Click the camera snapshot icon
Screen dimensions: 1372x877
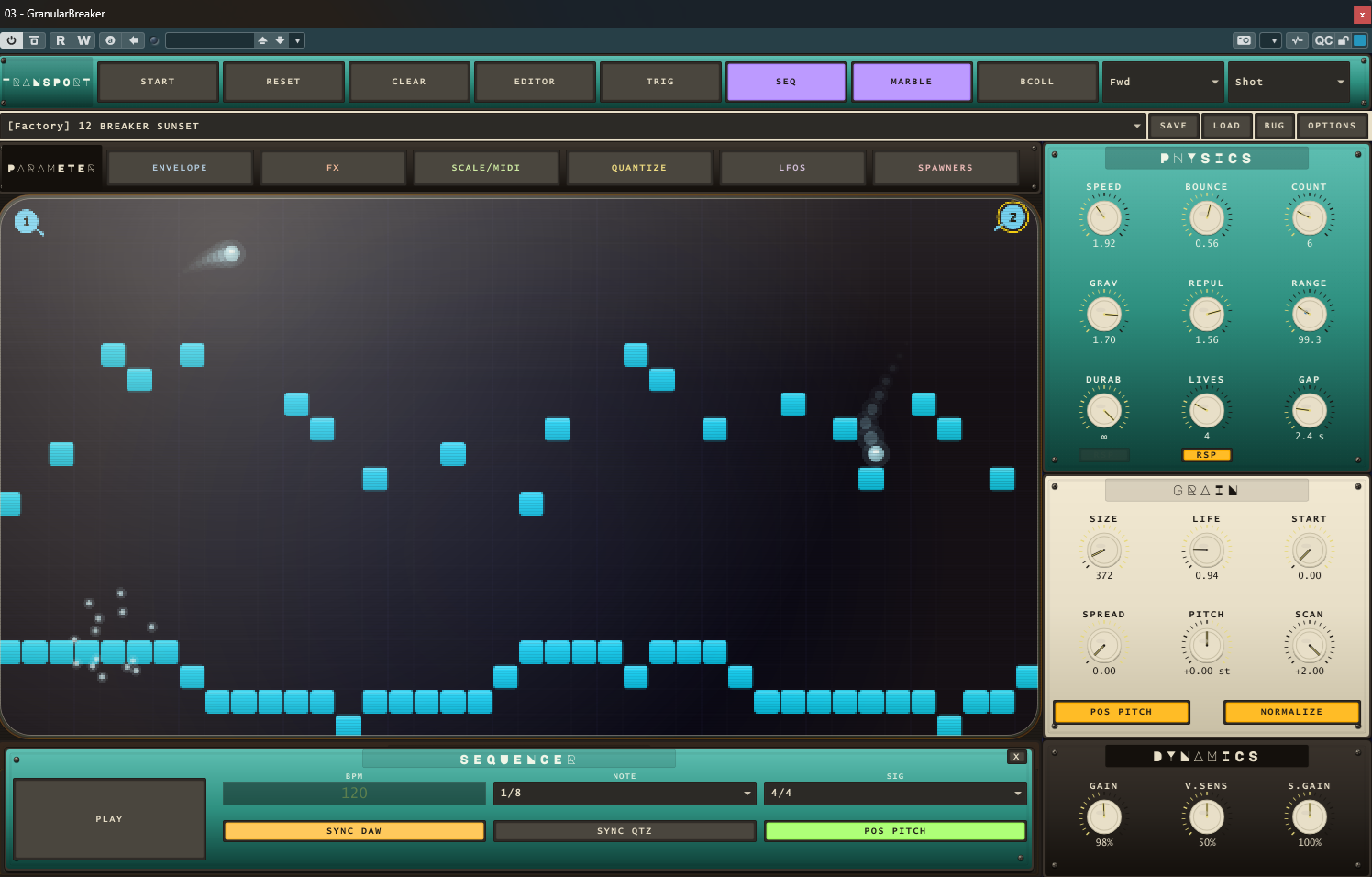click(x=1244, y=40)
